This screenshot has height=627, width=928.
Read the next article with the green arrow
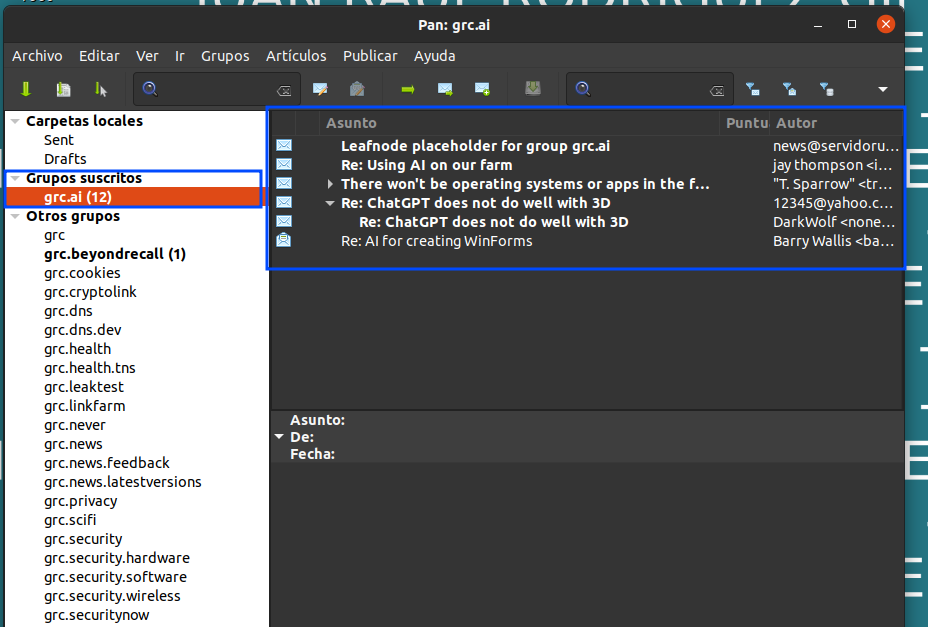(408, 89)
